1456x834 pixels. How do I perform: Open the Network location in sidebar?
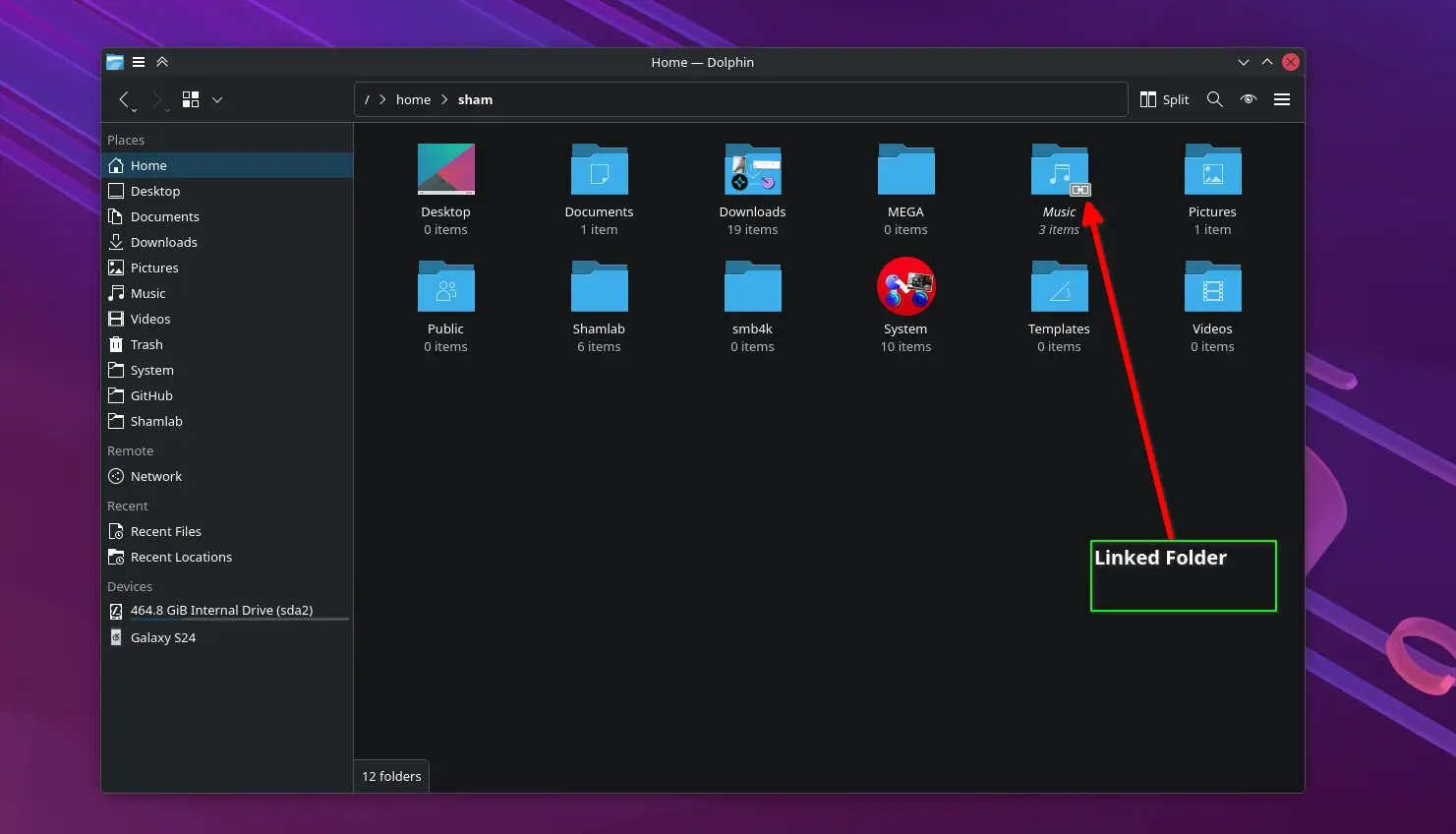click(x=155, y=476)
